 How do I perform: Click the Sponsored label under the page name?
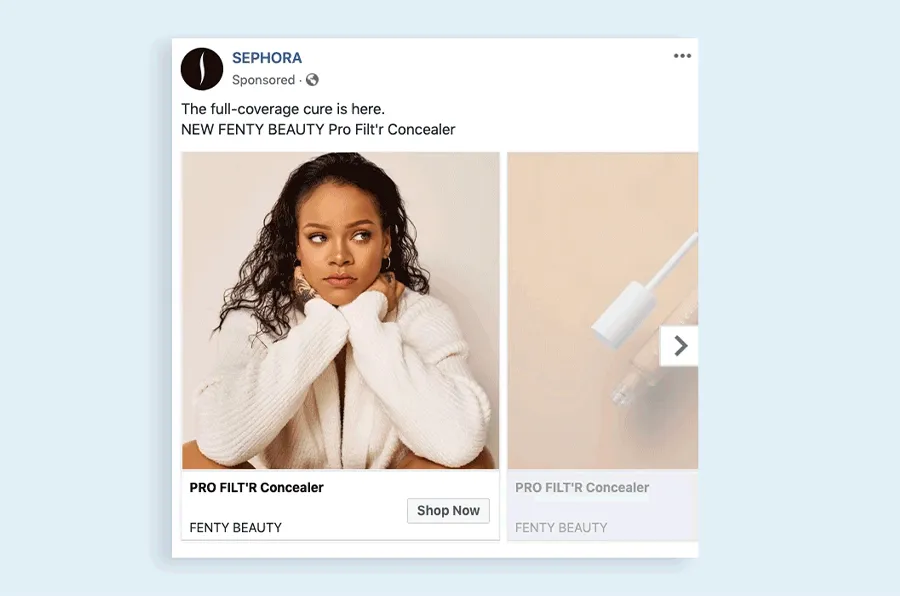pos(263,80)
